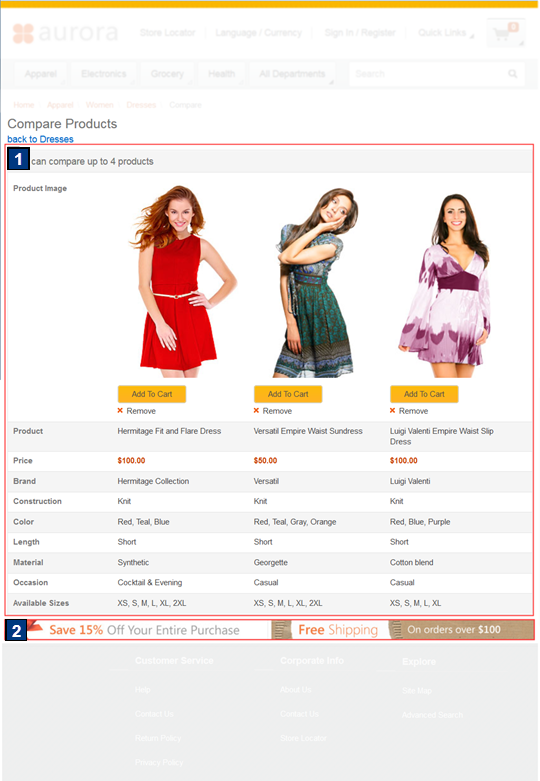Click Free Shipping banner

click(x=404, y=630)
